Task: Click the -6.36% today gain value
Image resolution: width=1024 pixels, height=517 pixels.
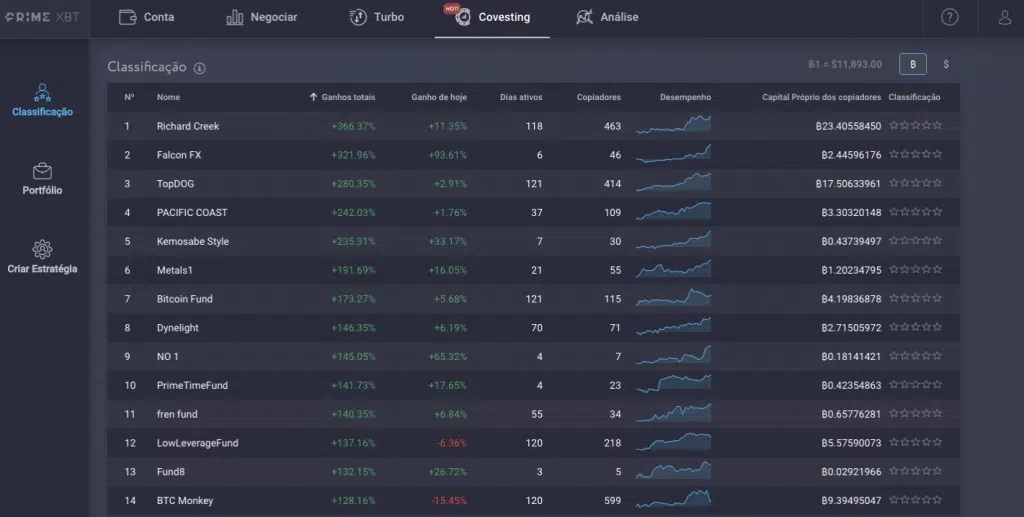Action: coord(451,443)
